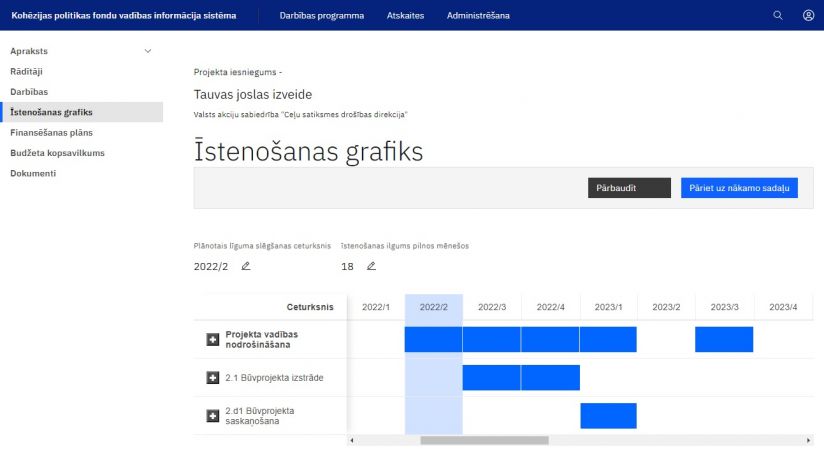The image size is (824, 456).
Task: Open the search icon in header
Action: (x=778, y=15)
